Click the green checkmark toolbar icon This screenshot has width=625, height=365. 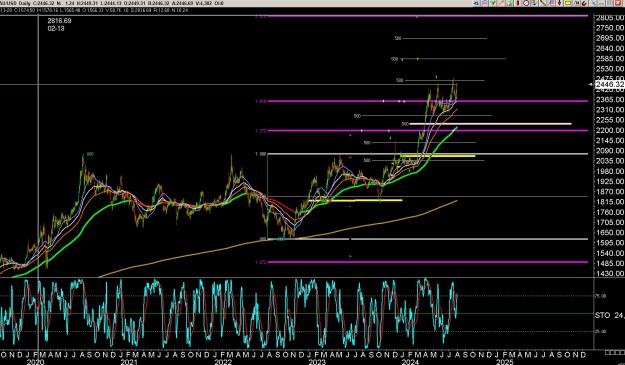click(x=493, y=3)
